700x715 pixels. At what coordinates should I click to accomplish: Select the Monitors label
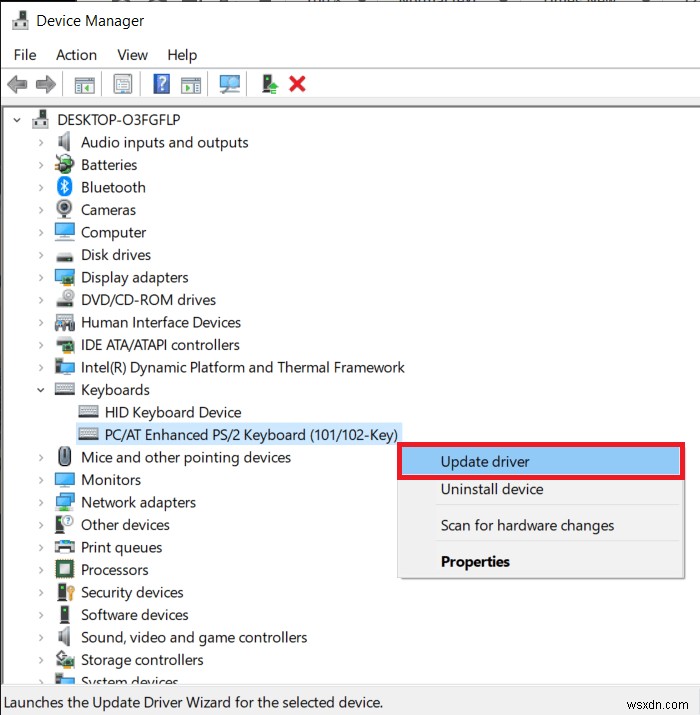point(111,480)
